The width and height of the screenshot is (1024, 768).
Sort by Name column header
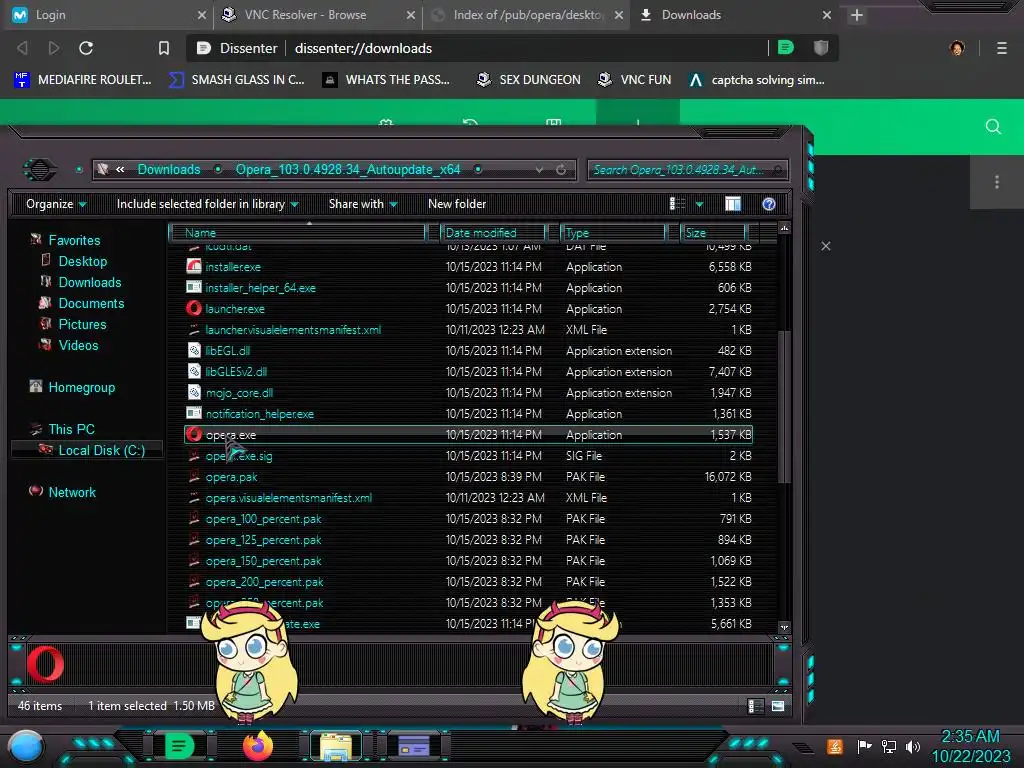[297, 232]
